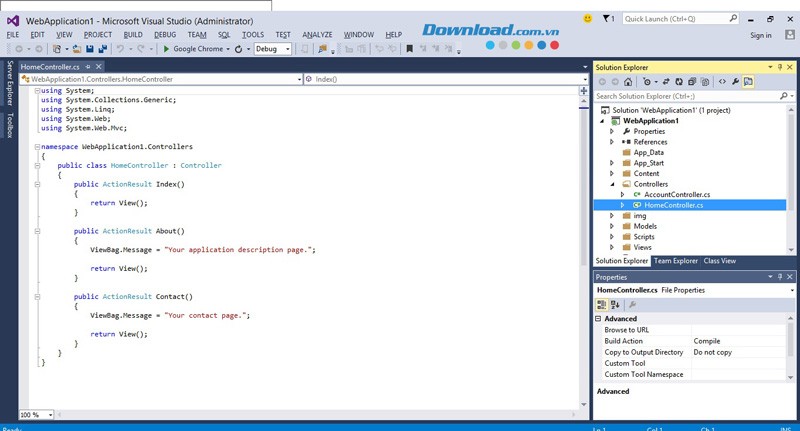Refresh Solution Explorer using the circular arrows icon
The height and width of the screenshot is (431, 800).
679,82
